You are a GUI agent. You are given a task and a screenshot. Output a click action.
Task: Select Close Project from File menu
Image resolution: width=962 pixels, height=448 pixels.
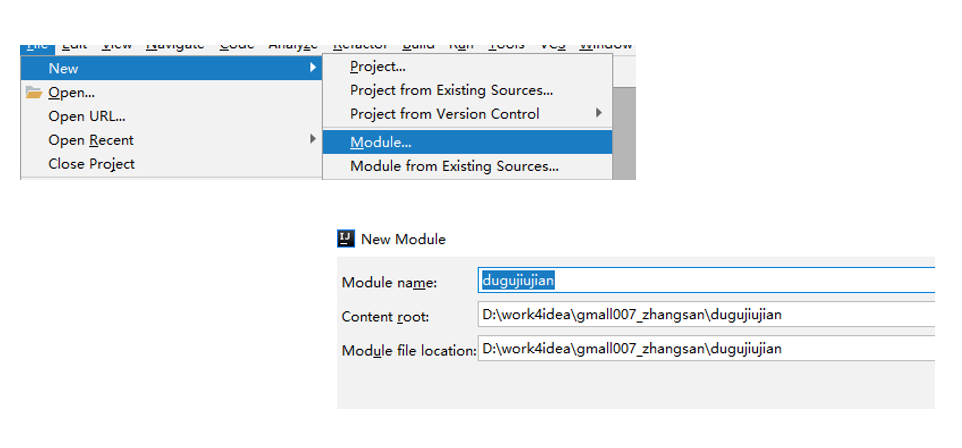pos(91,164)
